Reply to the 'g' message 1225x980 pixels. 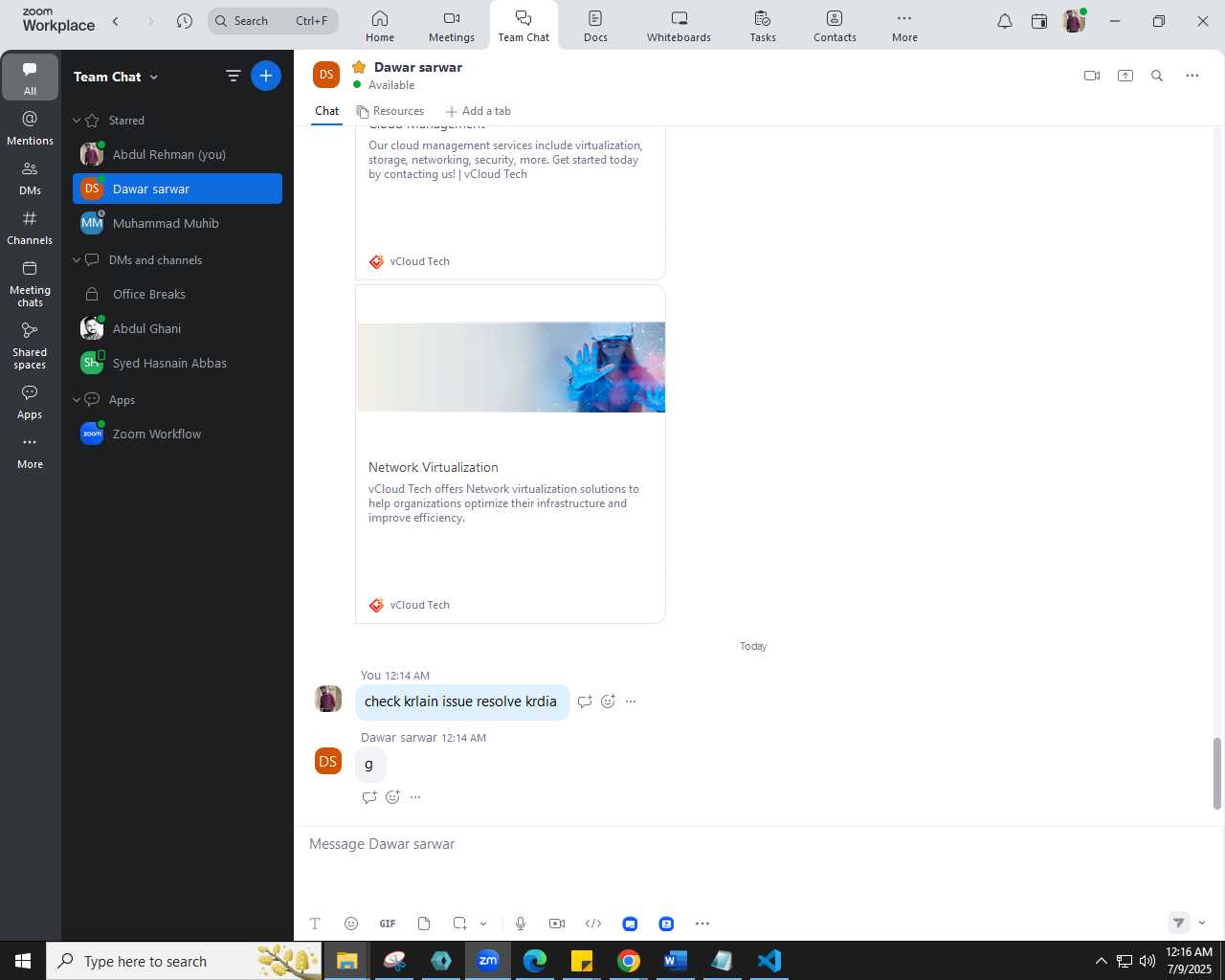coord(369,797)
